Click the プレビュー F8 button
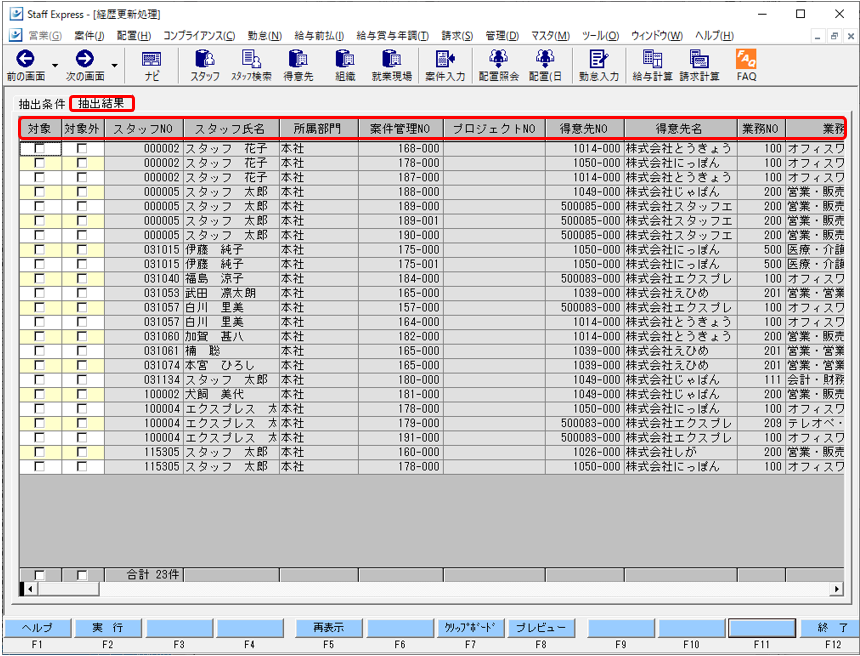This screenshot has width=860, height=656. [x=541, y=627]
